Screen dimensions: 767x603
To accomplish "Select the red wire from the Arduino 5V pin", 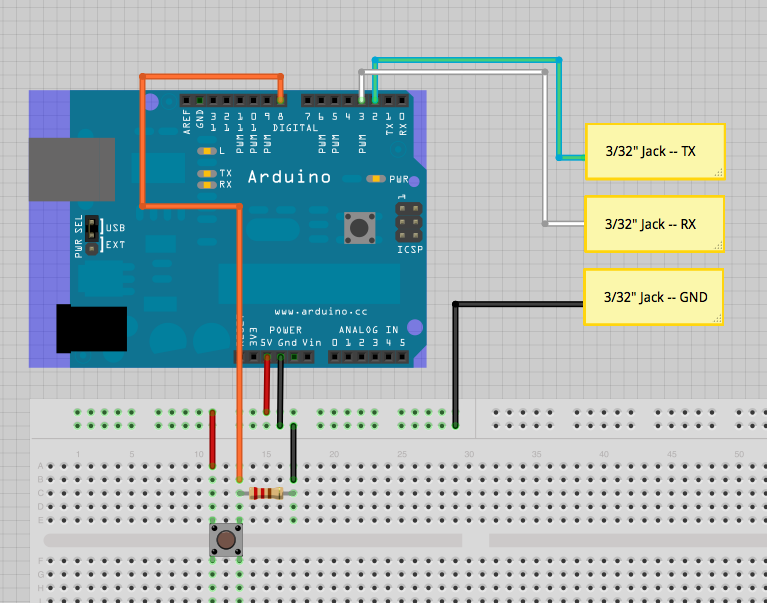I will (x=267, y=384).
